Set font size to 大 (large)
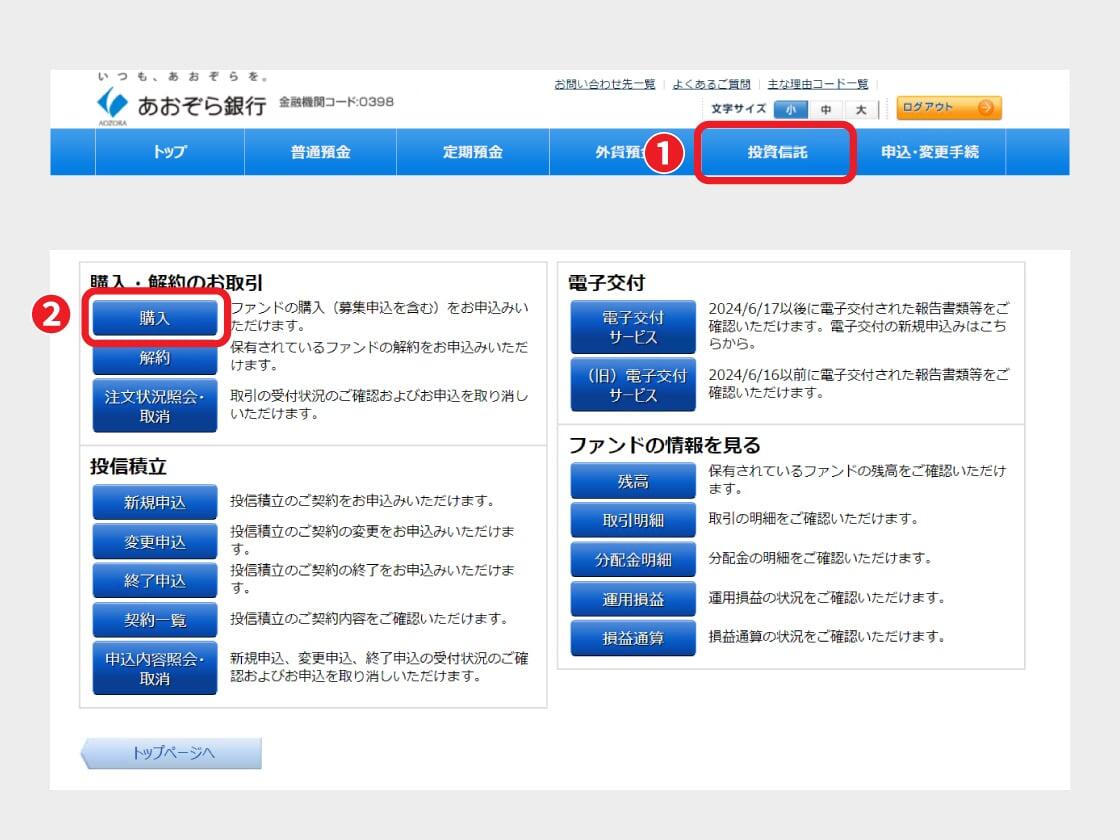The width and height of the screenshot is (1120, 840). 859,110
